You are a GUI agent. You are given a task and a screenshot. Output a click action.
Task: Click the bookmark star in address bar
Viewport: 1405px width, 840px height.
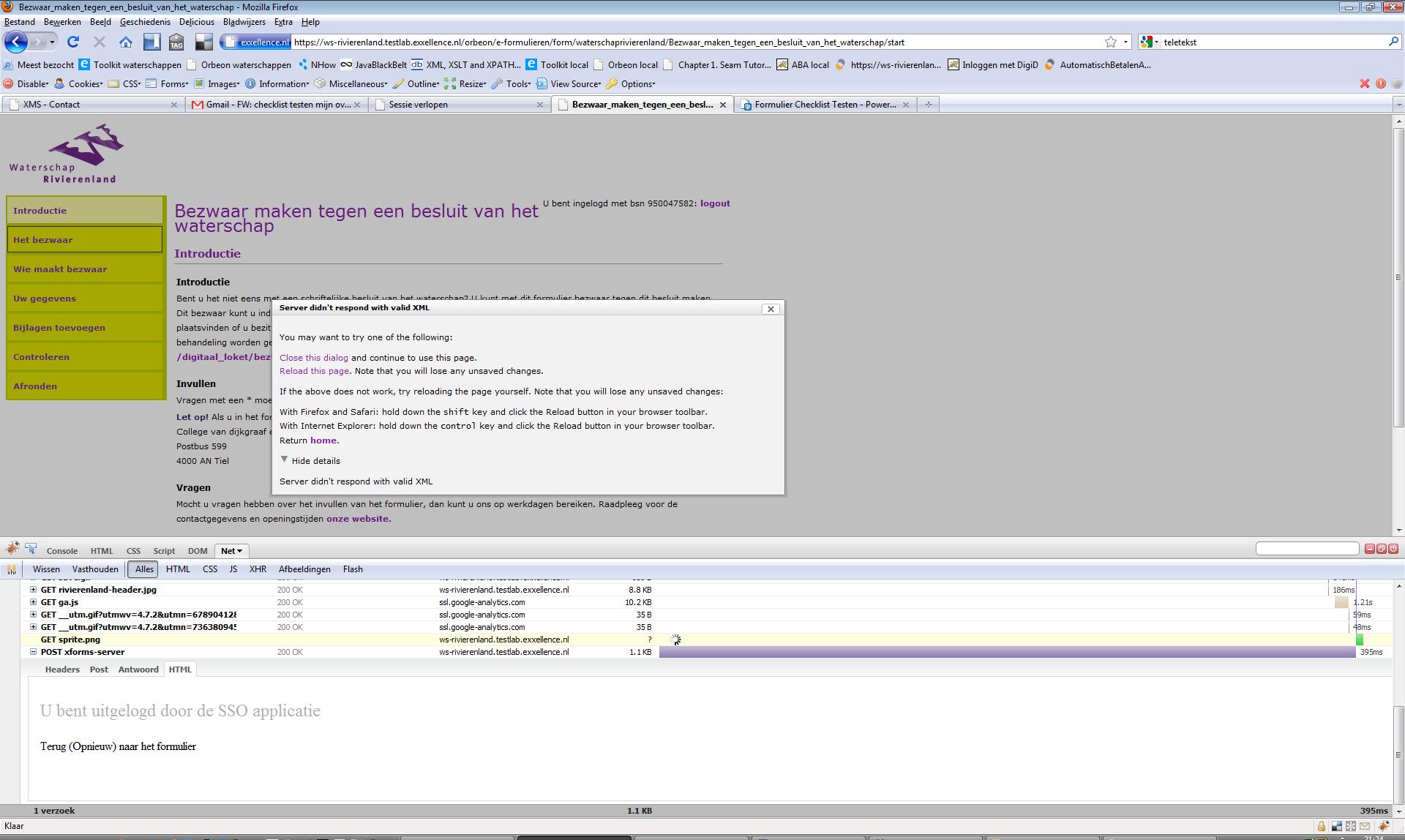[1110, 42]
